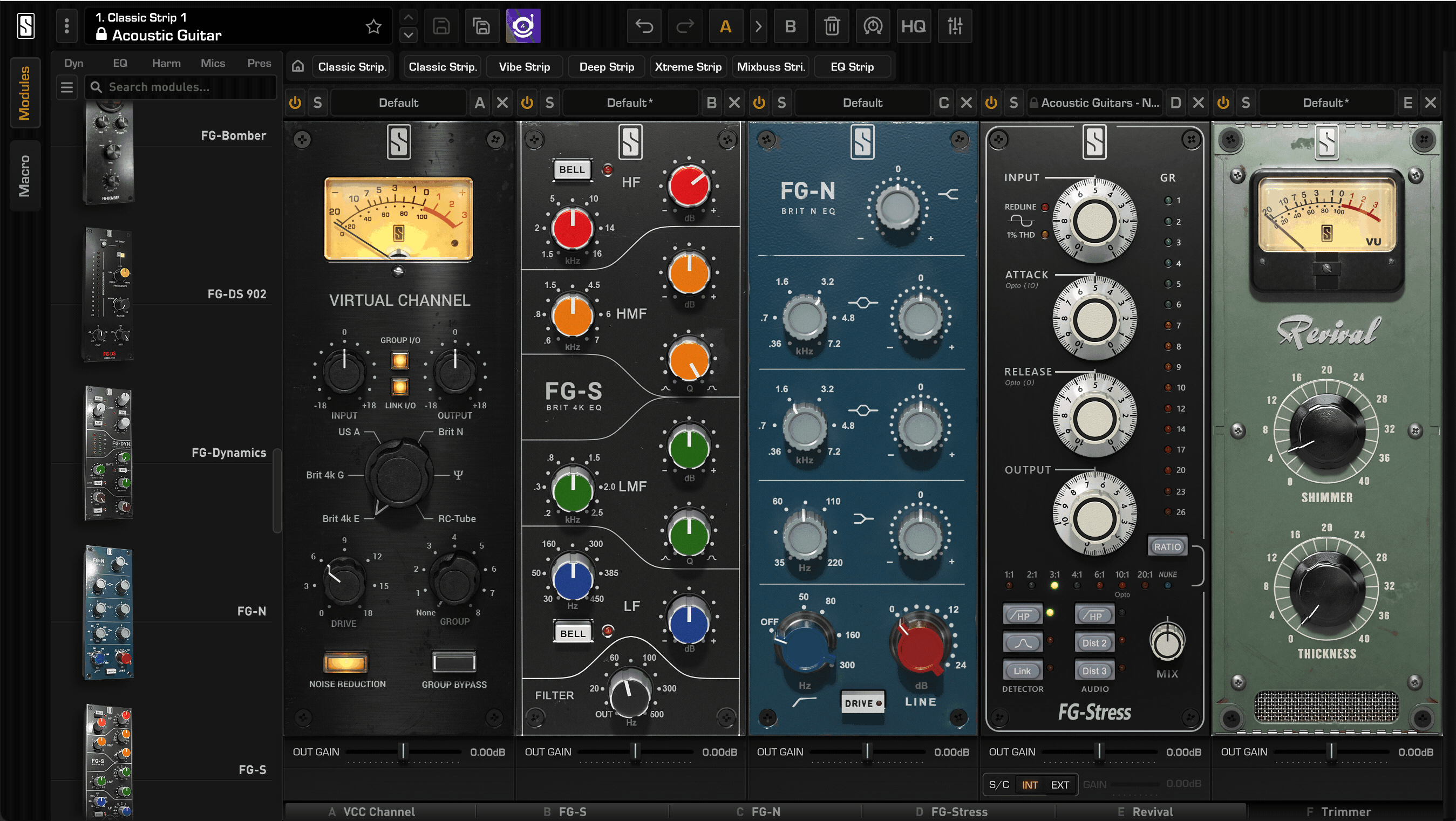
Task: Solo slot A module
Action: pos(318,103)
